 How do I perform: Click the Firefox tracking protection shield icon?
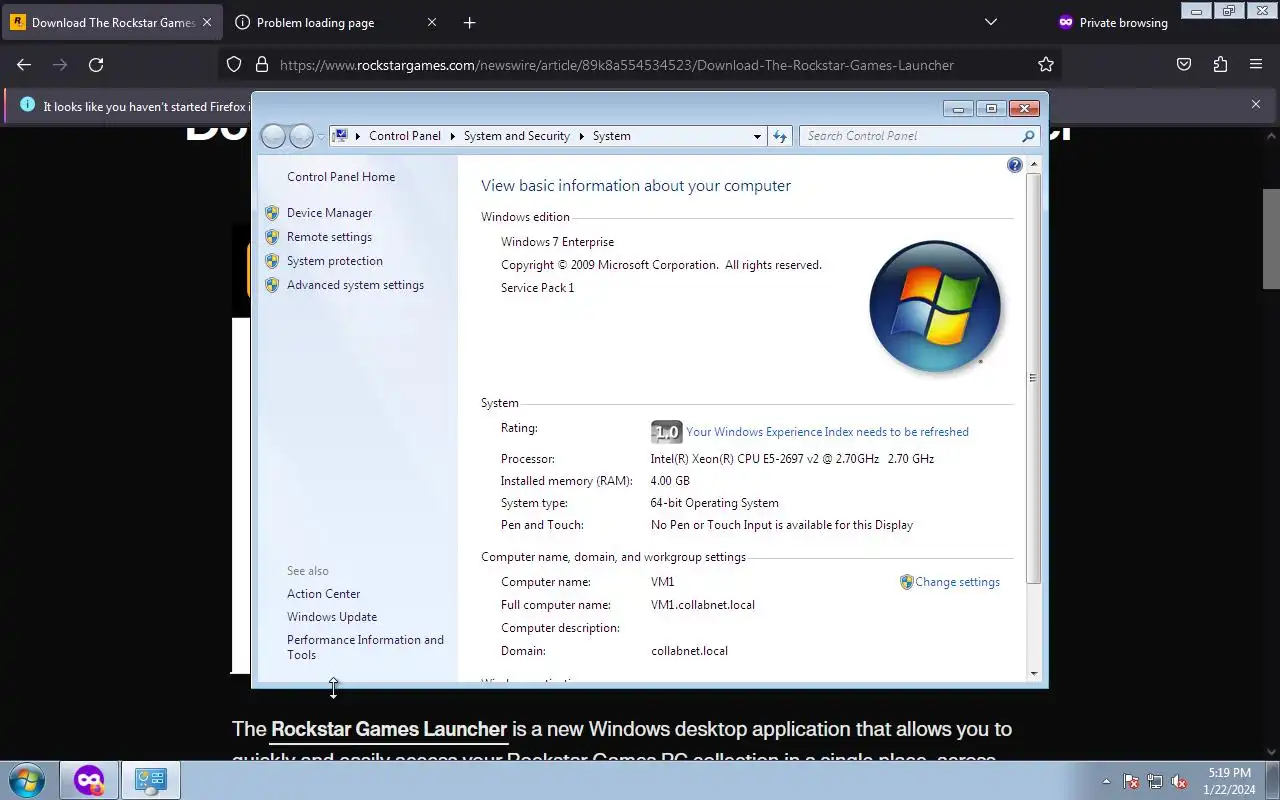pos(234,65)
